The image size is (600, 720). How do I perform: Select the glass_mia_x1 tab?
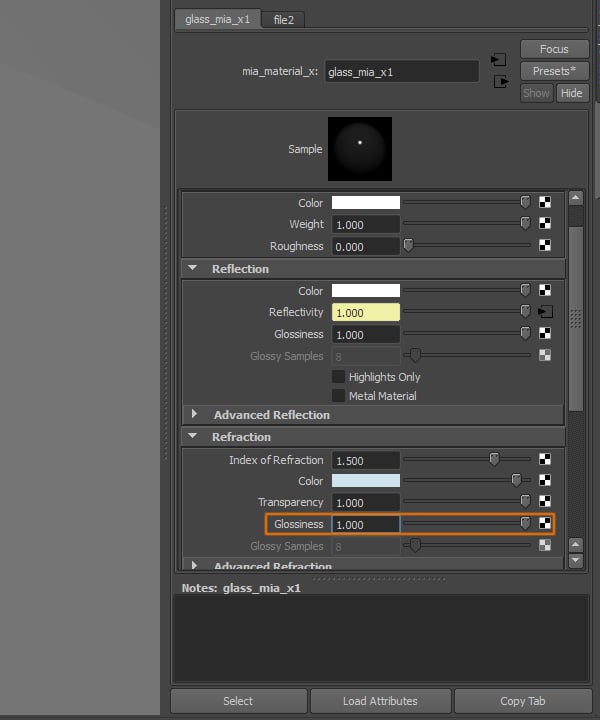[217, 19]
